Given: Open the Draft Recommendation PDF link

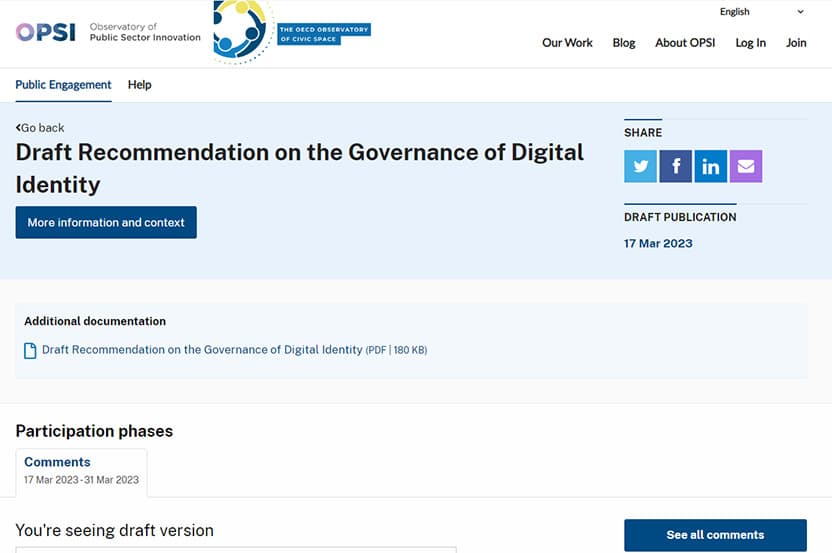Looking at the screenshot, I should [202, 350].
